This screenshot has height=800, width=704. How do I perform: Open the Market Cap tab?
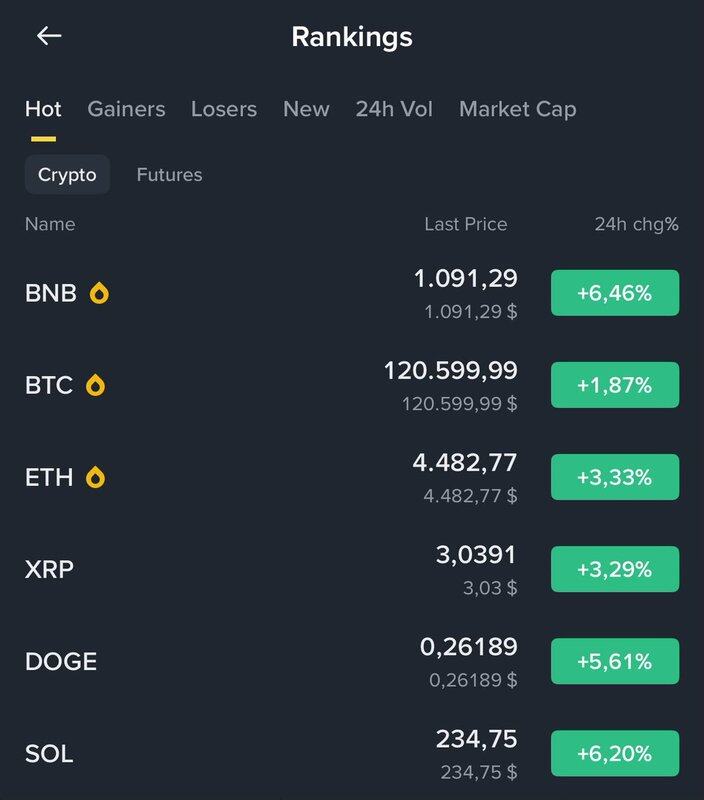[517, 109]
